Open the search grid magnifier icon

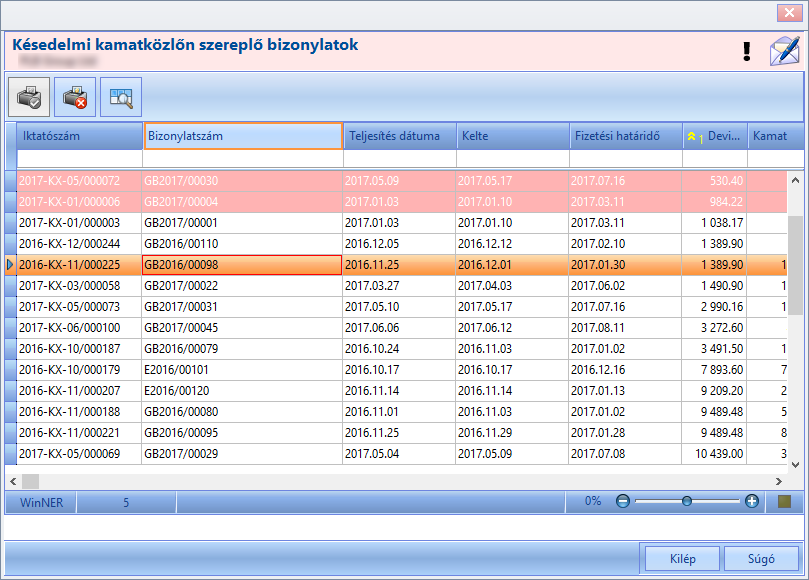click(x=121, y=97)
